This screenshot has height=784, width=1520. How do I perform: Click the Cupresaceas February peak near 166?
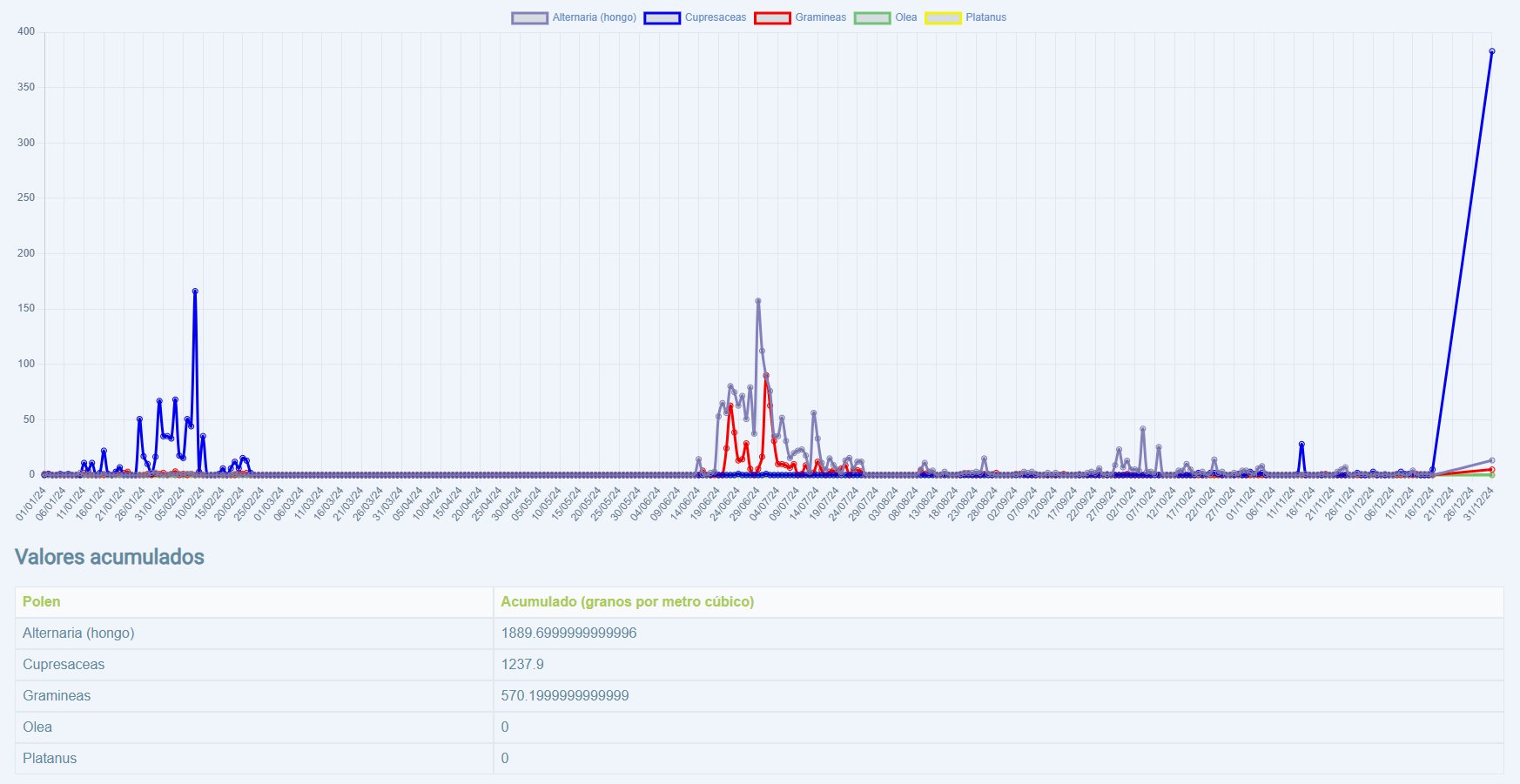click(195, 291)
